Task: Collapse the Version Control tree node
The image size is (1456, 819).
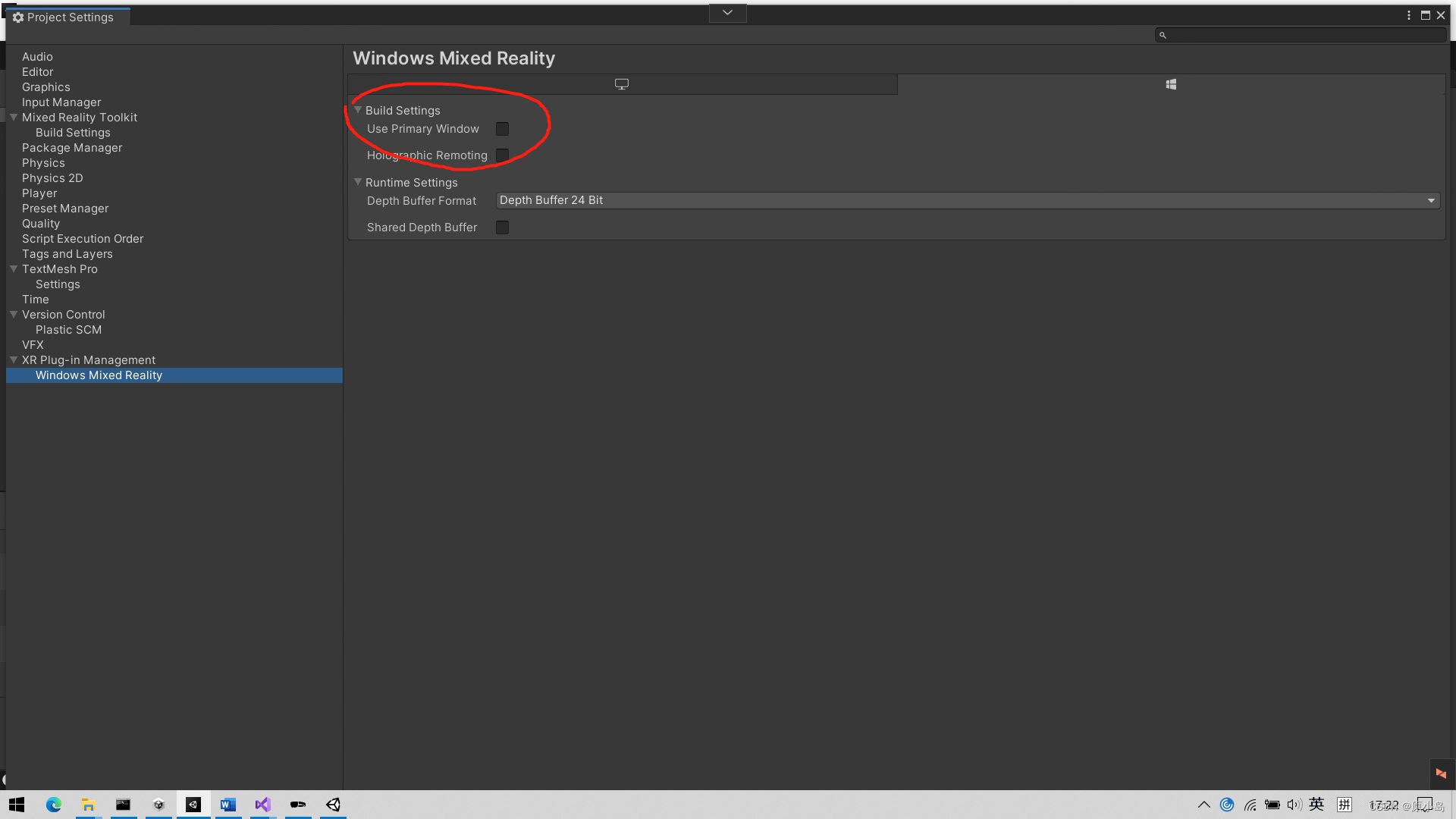Action: [14, 315]
